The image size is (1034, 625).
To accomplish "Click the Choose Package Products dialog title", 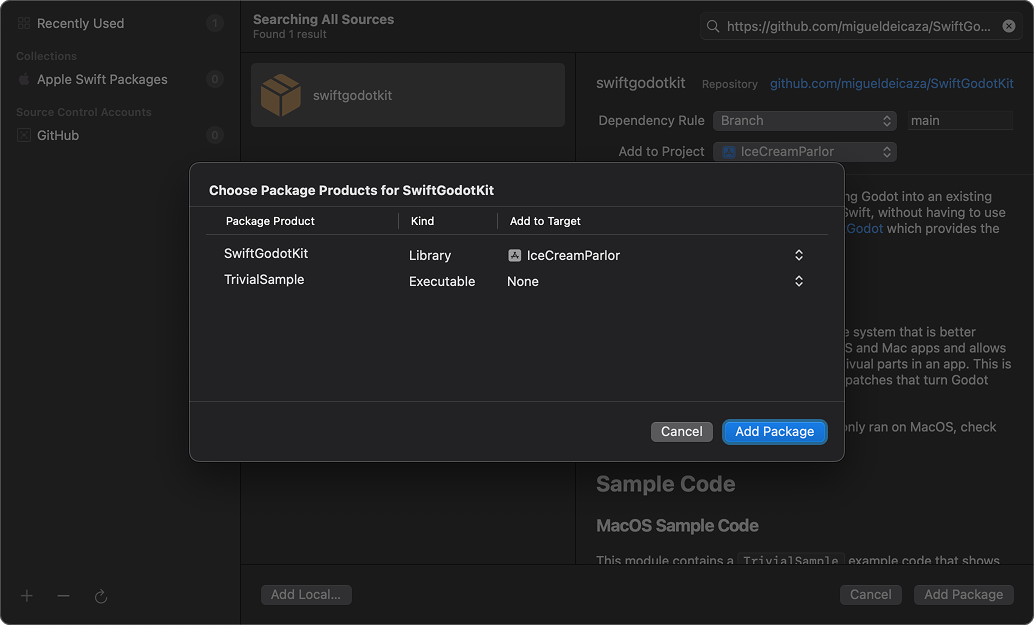I will [x=351, y=191].
